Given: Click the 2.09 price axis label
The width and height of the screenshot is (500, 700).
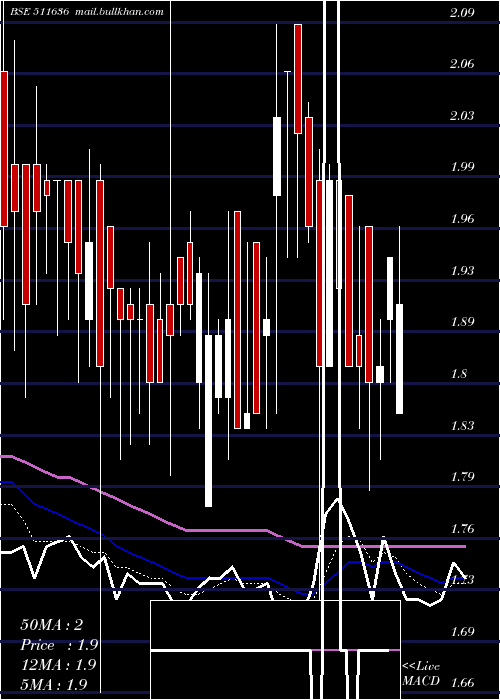Looking at the screenshot, I should (462, 13).
